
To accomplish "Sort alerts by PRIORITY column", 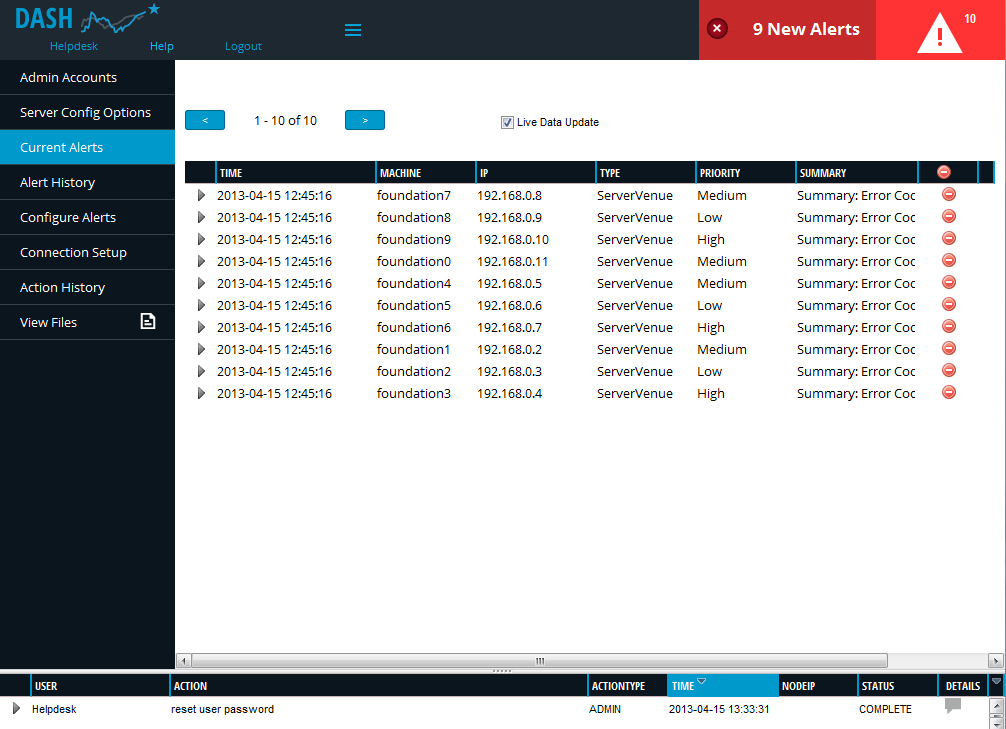I will pyautogui.click(x=746, y=173).
